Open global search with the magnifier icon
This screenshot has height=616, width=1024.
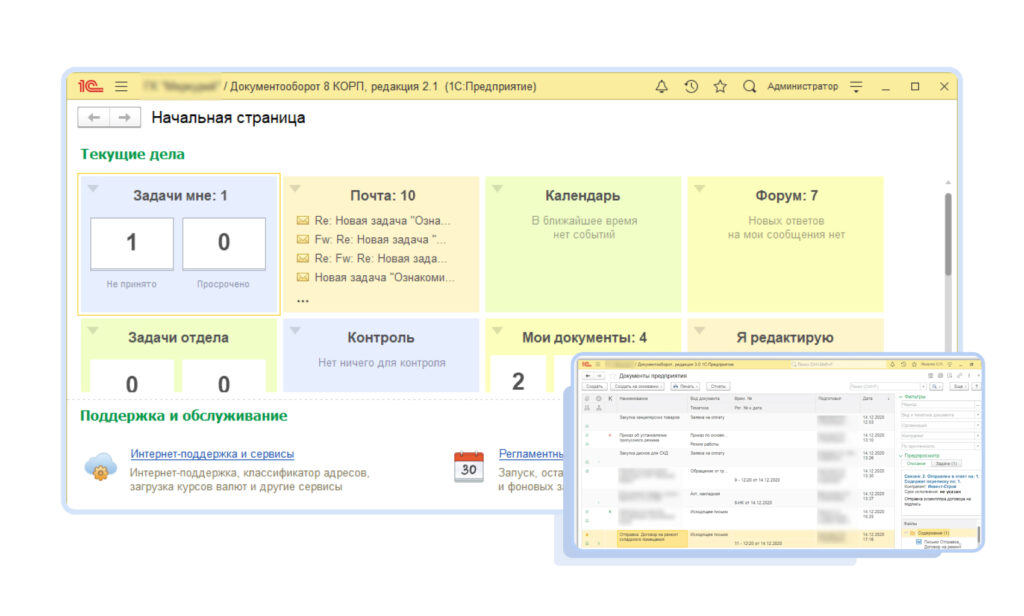tap(748, 87)
